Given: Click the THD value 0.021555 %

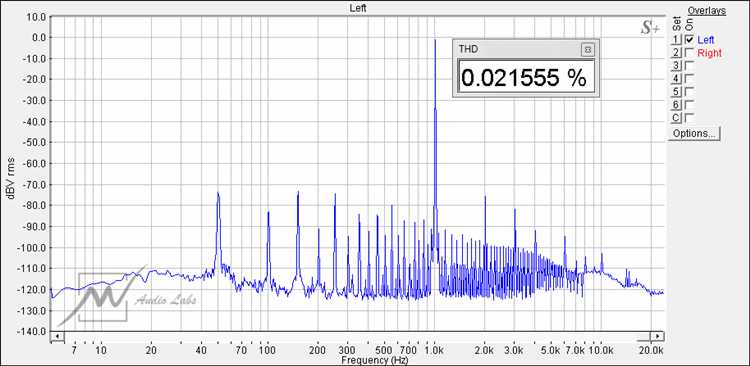Looking at the screenshot, I should click(523, 77).
